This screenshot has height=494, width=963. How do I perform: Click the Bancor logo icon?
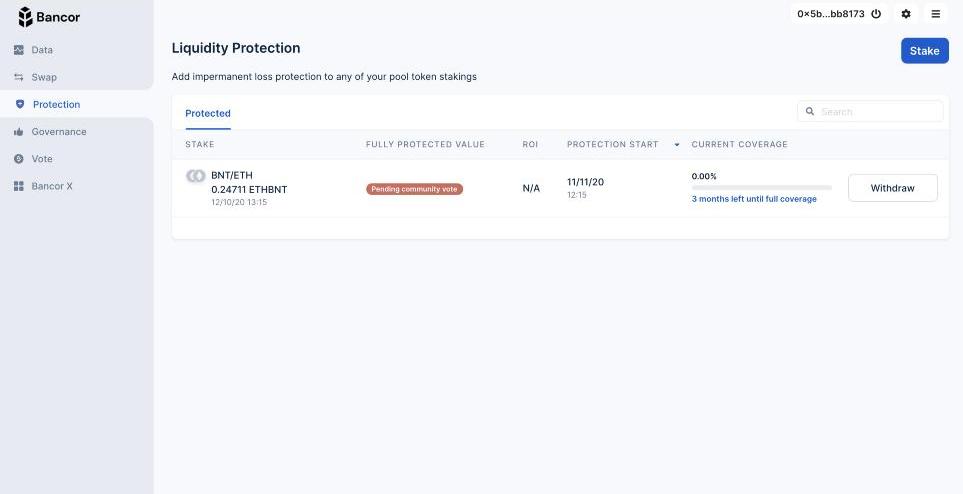[25, 17]
